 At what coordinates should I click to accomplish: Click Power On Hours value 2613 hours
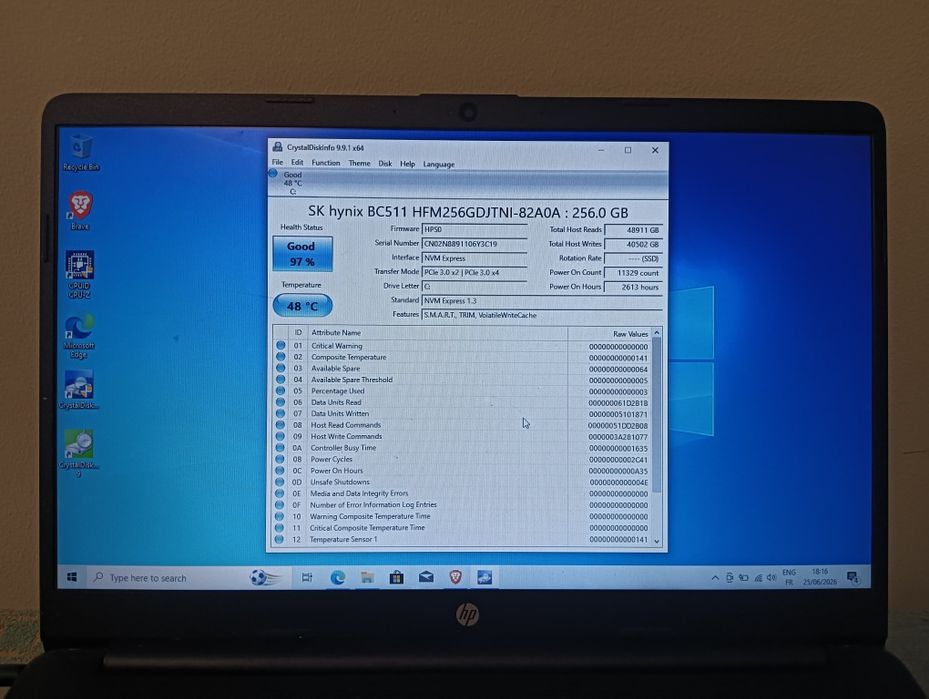633,287
